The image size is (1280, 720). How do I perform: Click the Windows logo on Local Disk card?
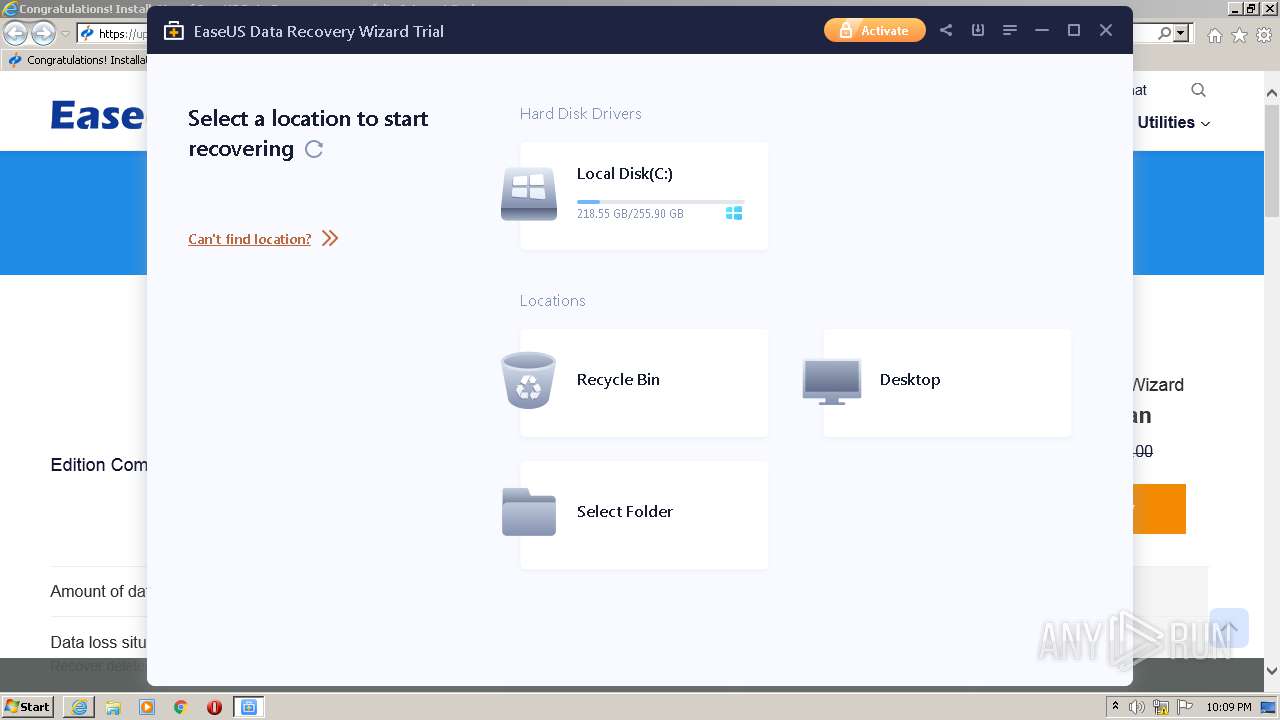click(x=734, y=213)
